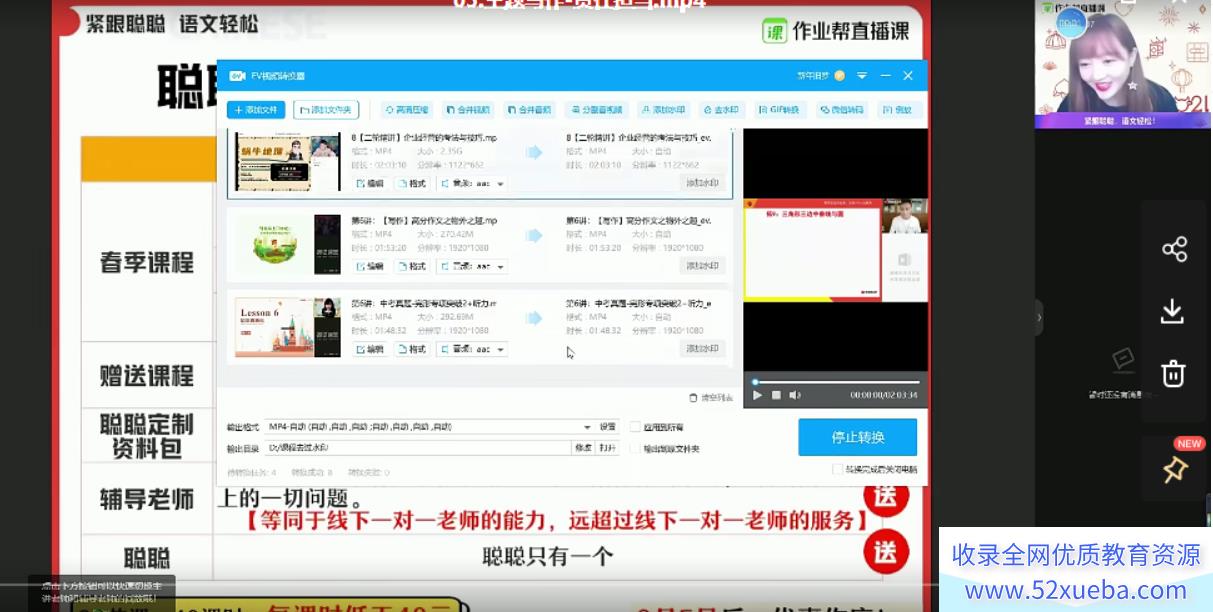Click the 设置 button beside output format
Viewport: 1213px width, 612px height.
(608, 427)
